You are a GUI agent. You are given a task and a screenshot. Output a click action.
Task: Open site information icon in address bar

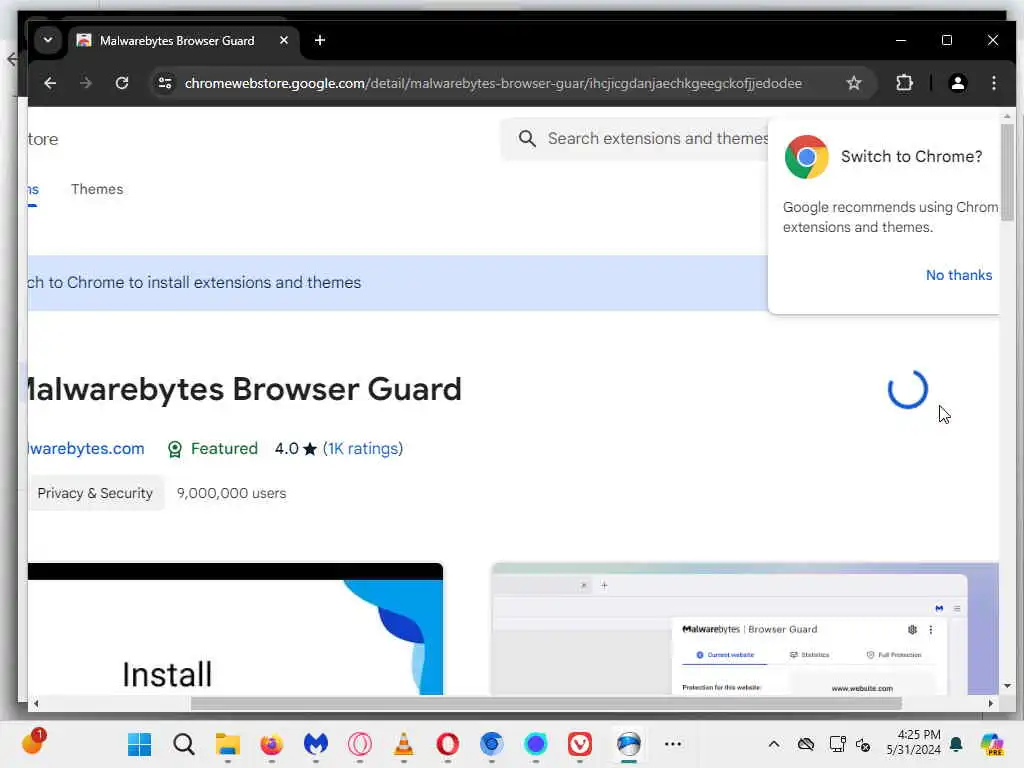tap(165, 83)
